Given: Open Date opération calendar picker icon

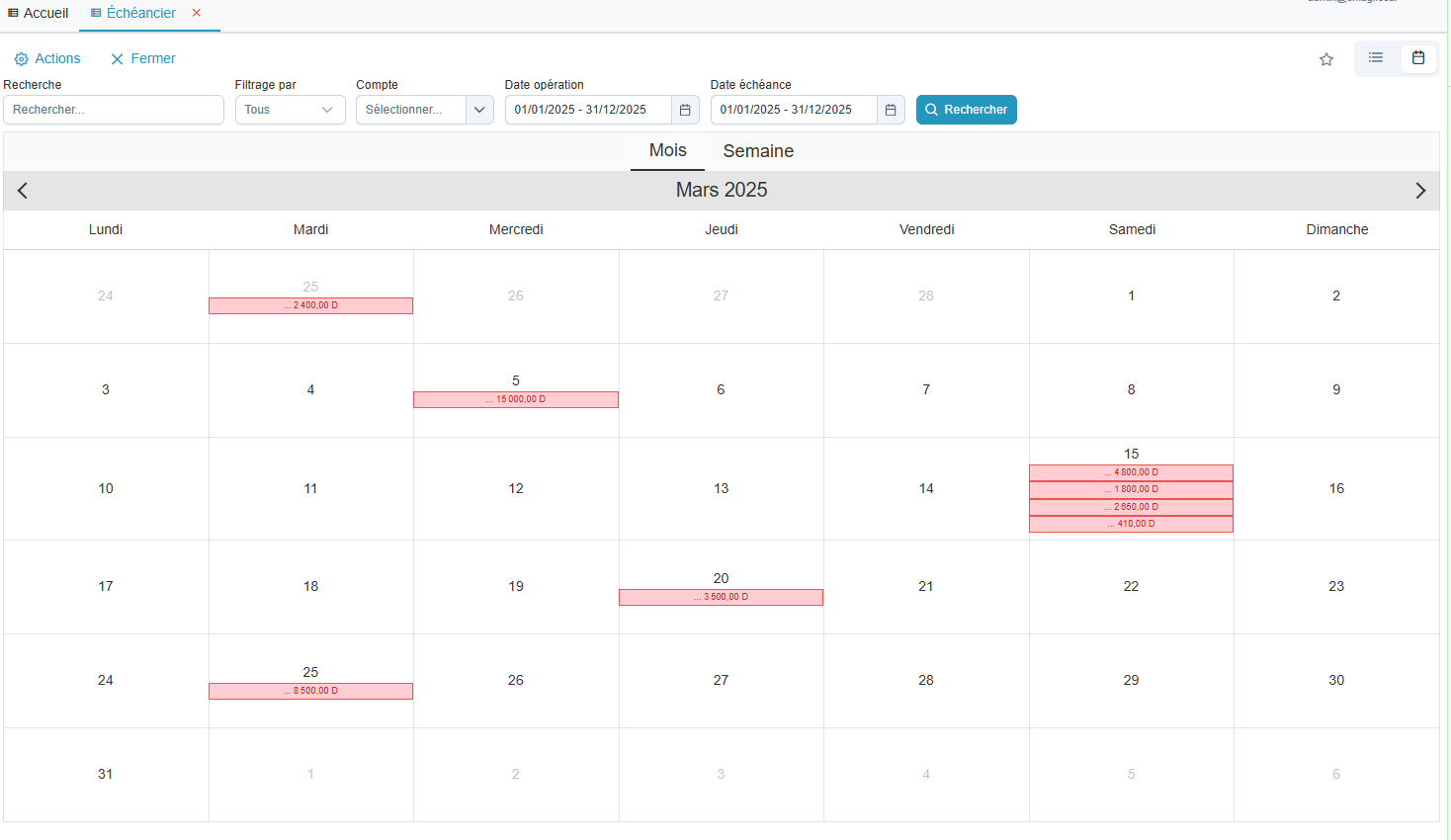Looking at the screenshot, I should (685, 110).
